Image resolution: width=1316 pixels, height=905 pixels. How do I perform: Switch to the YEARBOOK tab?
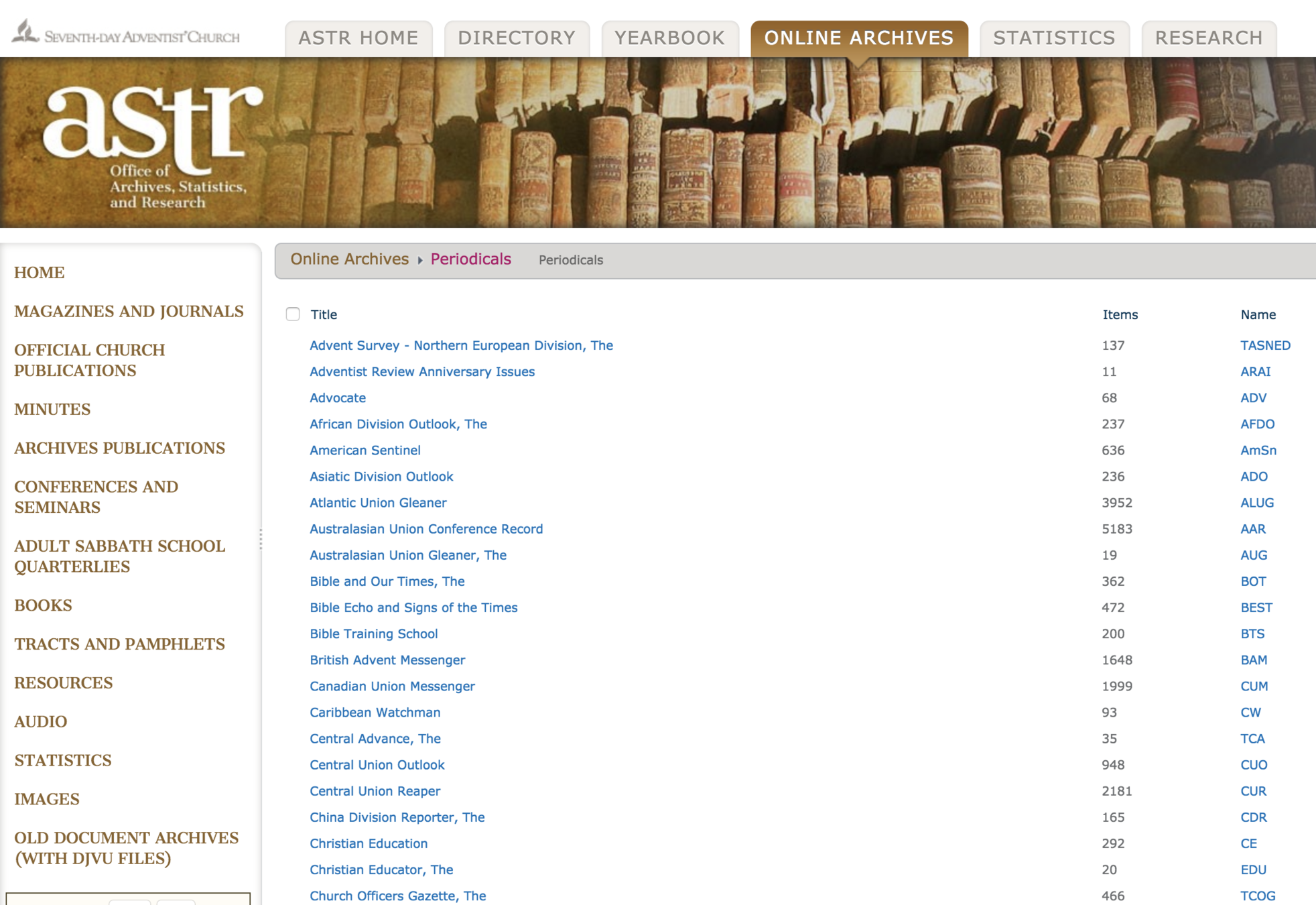pyautogui.click(x=669, y=38)
